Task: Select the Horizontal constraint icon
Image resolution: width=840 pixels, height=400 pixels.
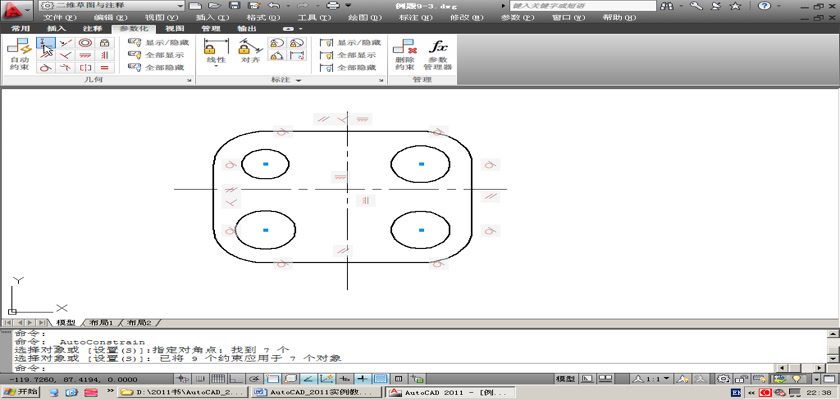Action: click(85, 55)
